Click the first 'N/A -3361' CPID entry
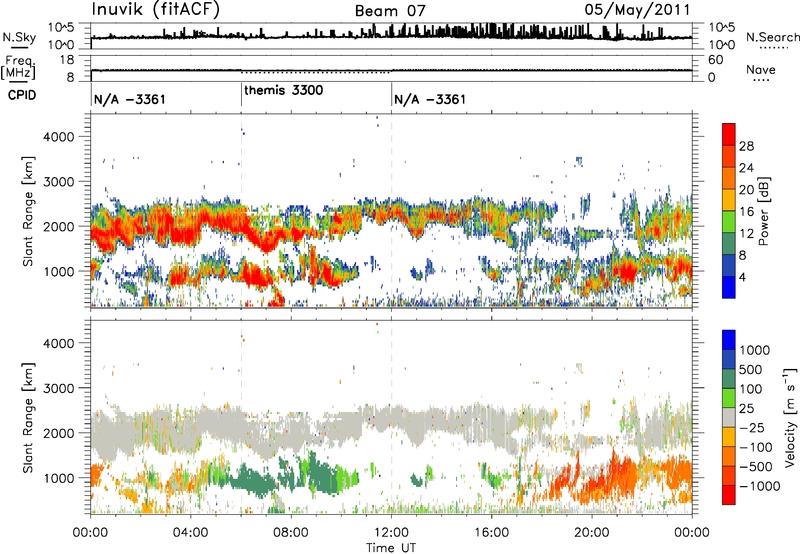Viewport: 800px width, 554px height. tap(130, 99)
